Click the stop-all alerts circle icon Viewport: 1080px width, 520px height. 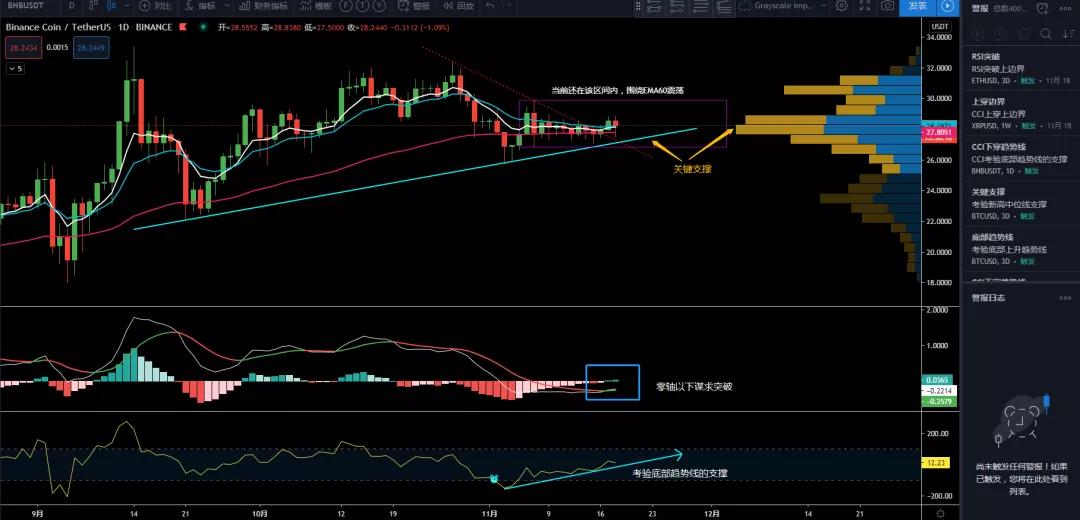(x=1000, y=34)
